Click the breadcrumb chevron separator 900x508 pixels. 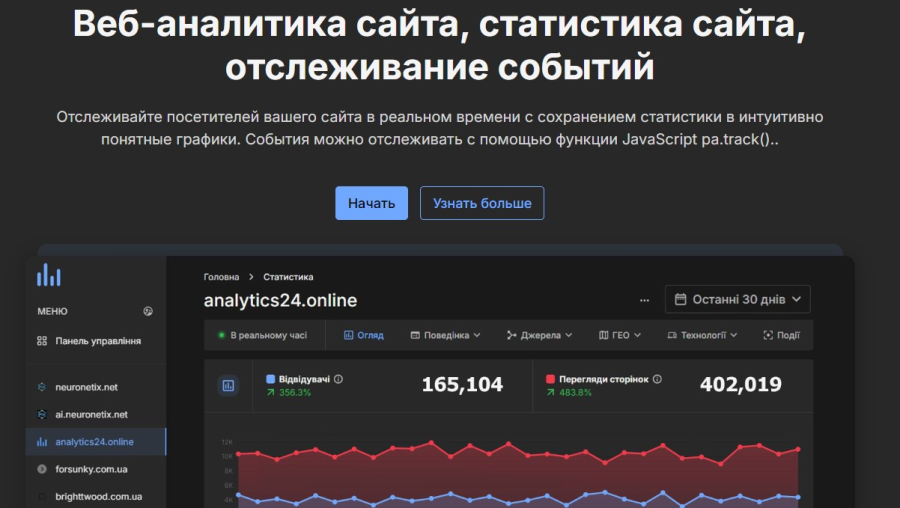tap(251, 277)
